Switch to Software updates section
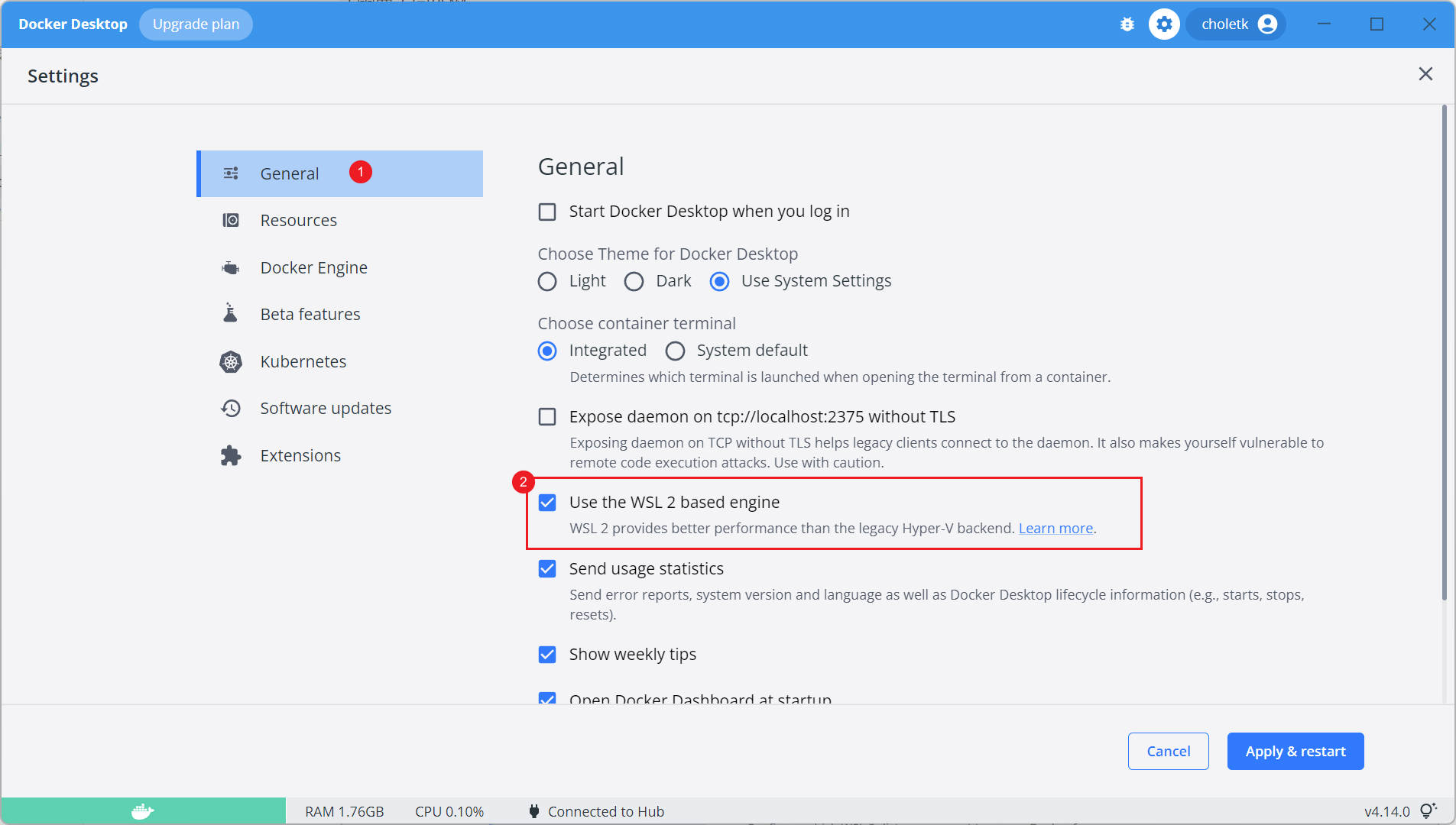1456x825 pixels. pos(326,409)
